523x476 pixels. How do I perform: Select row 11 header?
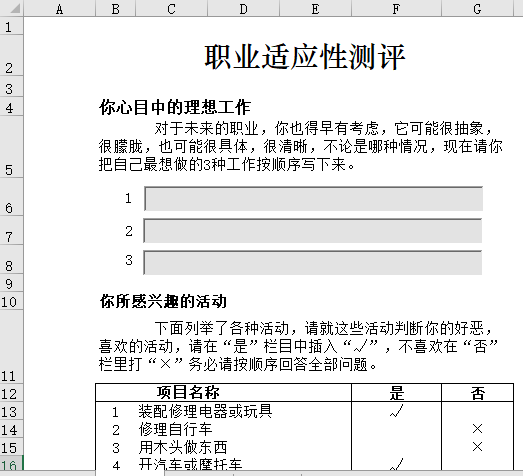[12, 347]
